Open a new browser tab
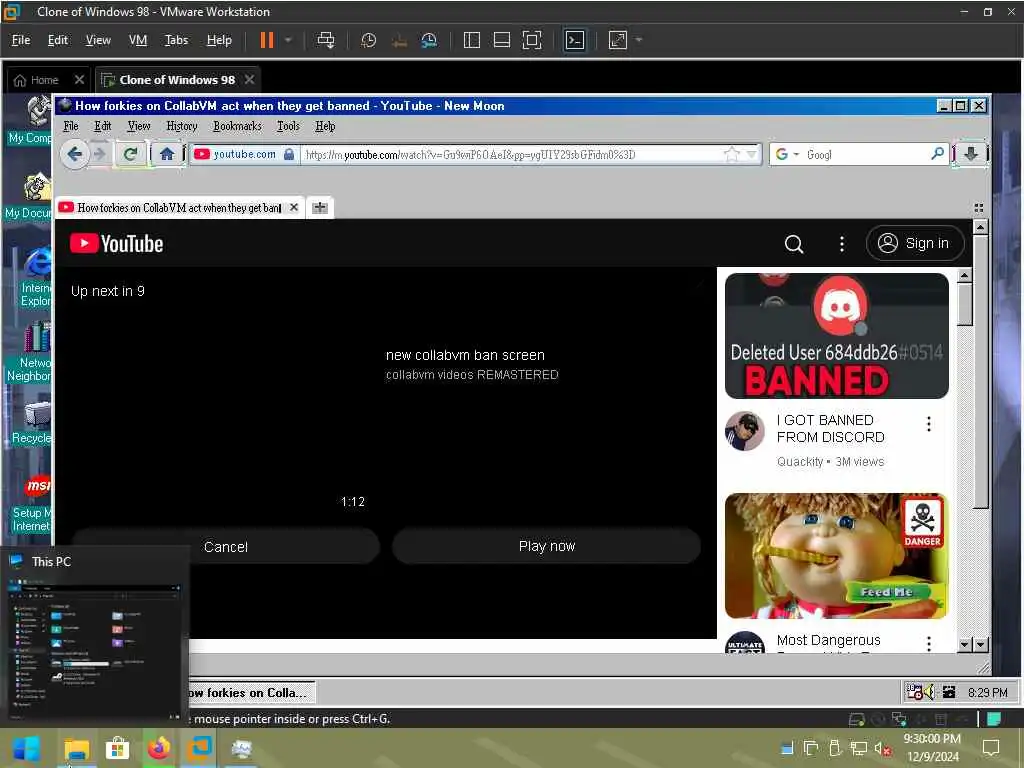Viewport: 1024px width, 768px height. pyautogui.click(x=320, y=208)
